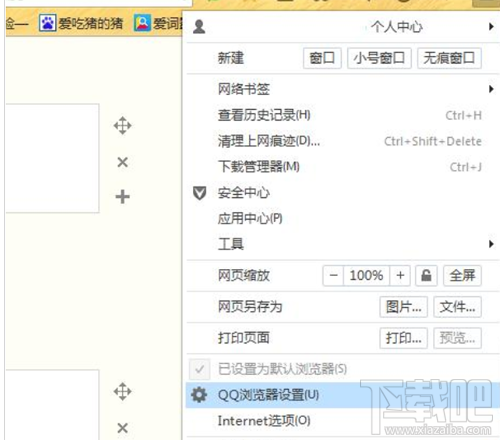Click the QQ浏览器设置 gear icon

pyautogui.click(x=199, y=395)
